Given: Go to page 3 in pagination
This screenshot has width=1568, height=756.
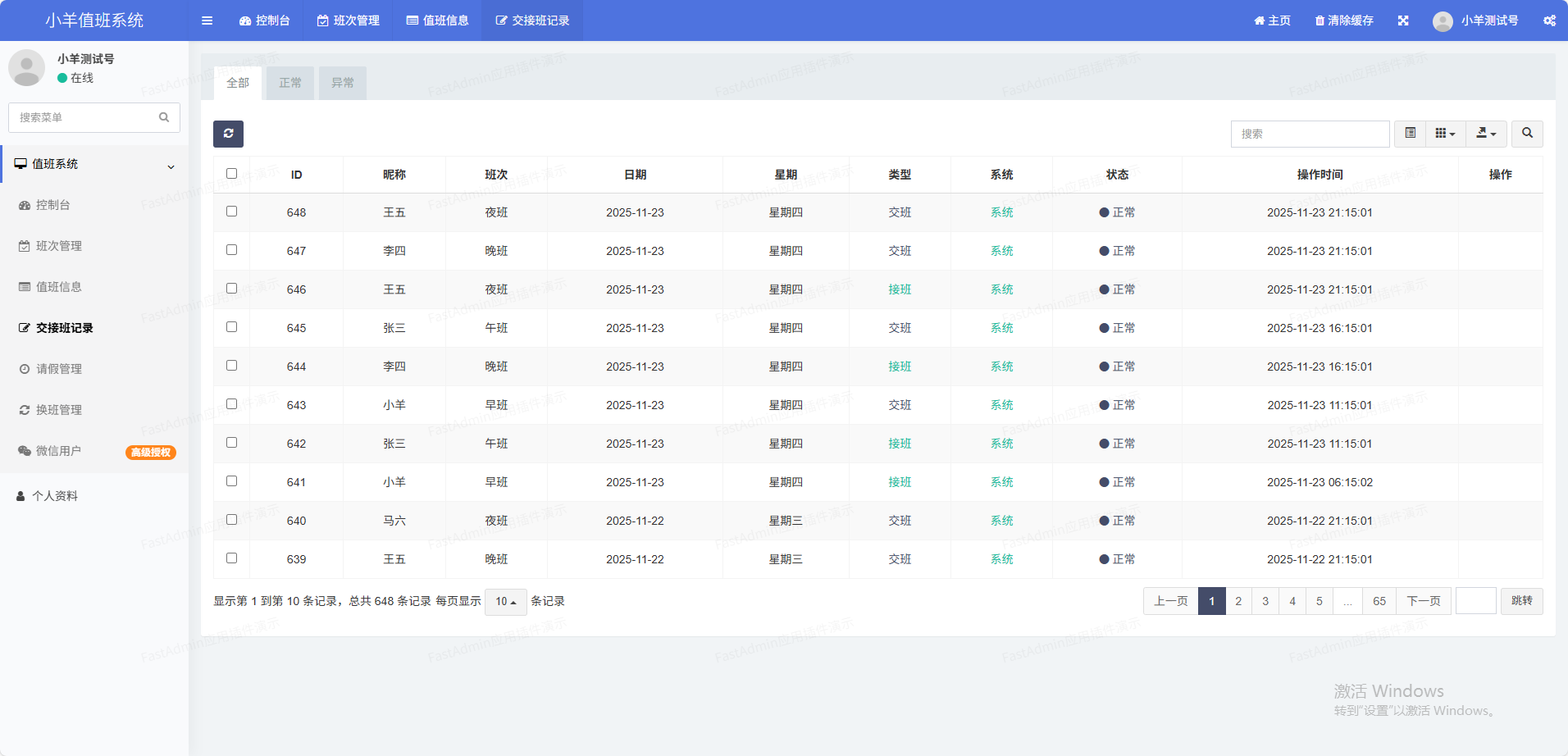Looking at the screenshot, I should pos(1265,601).
